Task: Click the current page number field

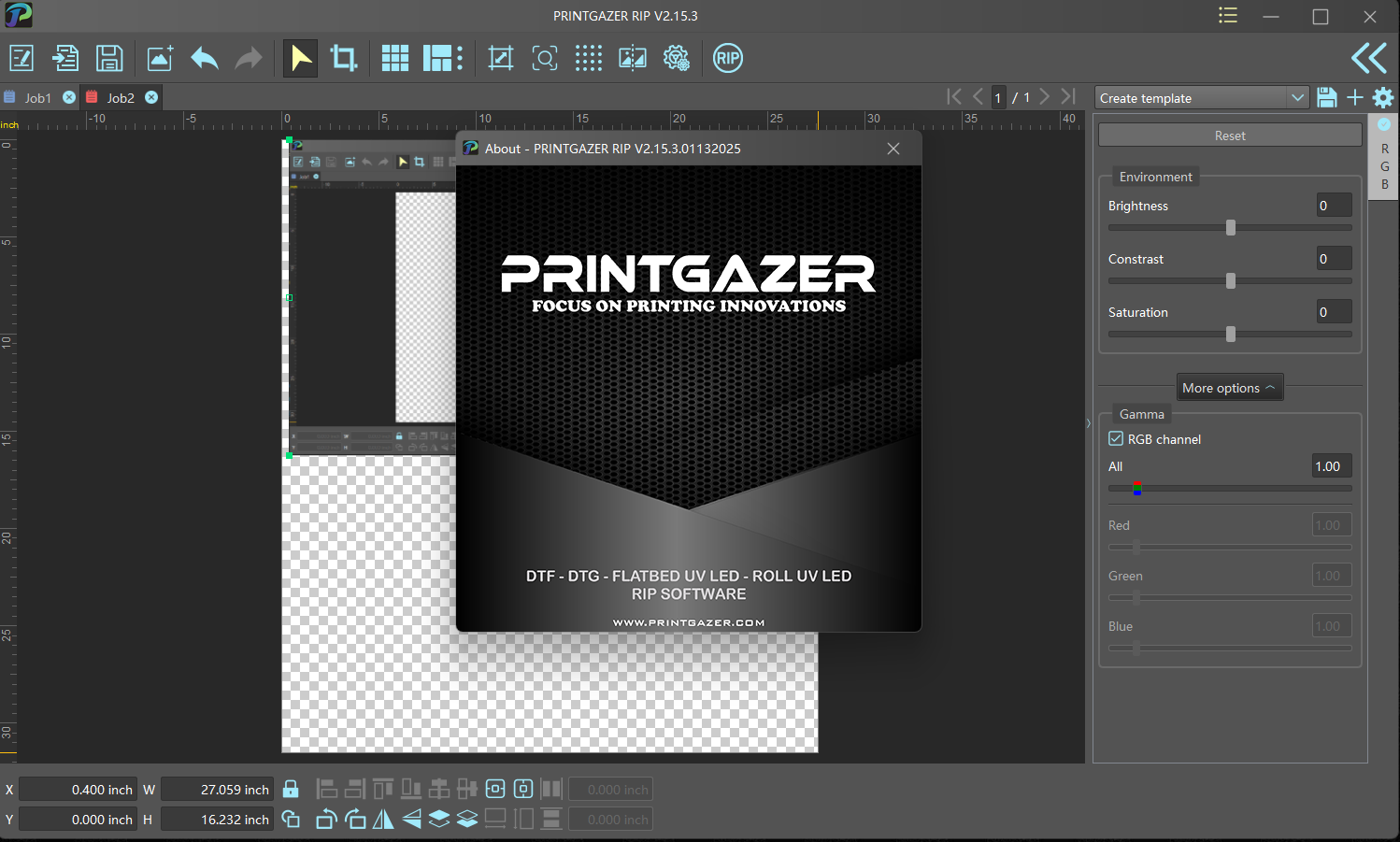Action: pos(998,97)
